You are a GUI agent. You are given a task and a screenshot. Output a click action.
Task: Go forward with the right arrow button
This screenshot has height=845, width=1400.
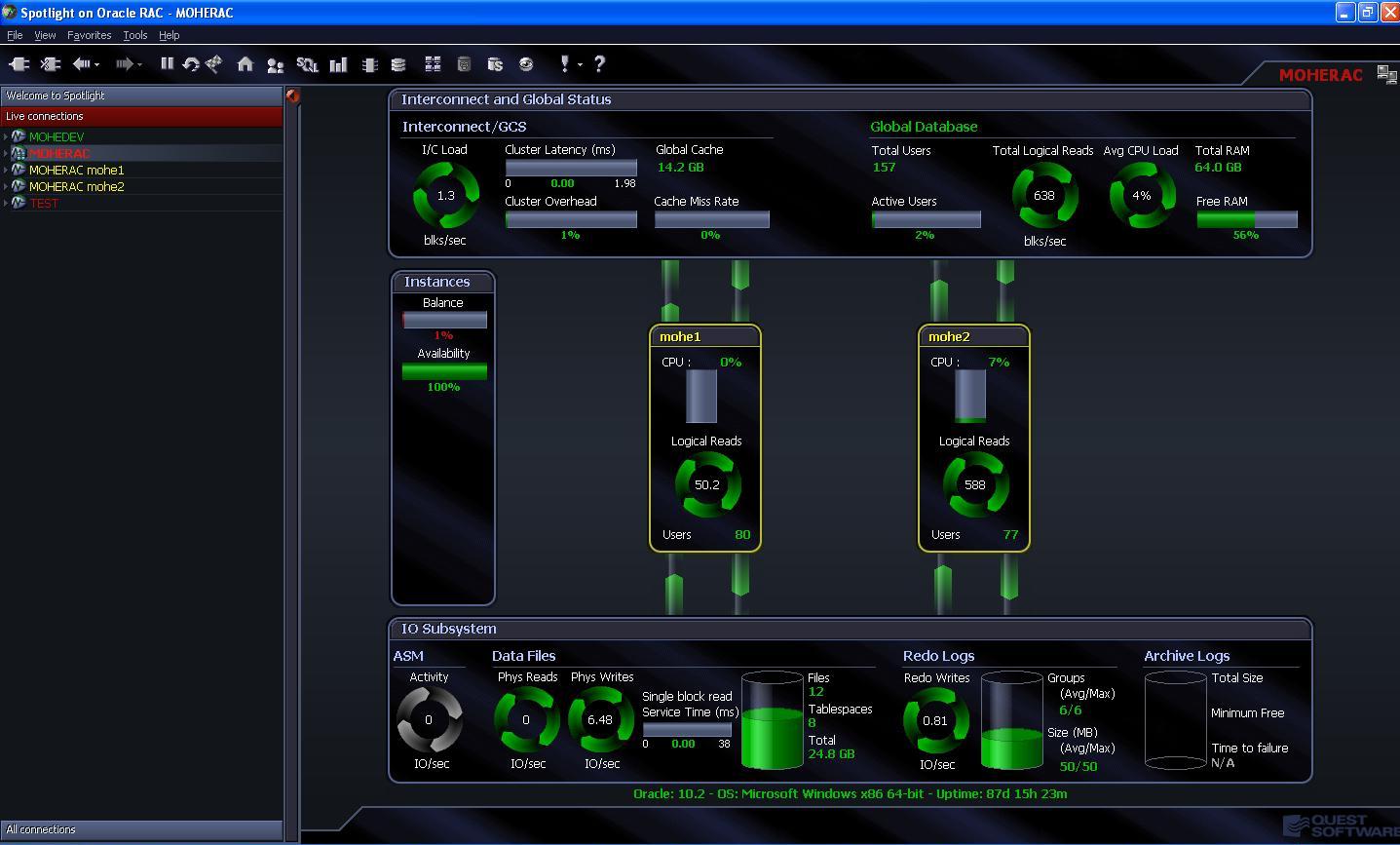click(124, 64)
